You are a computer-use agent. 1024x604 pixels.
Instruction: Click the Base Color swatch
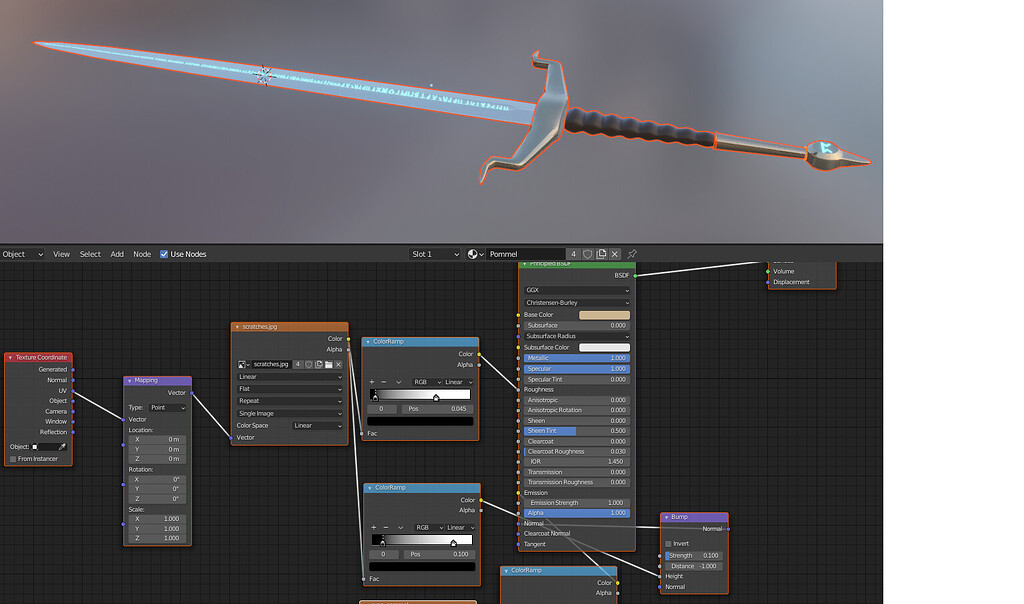604,315
